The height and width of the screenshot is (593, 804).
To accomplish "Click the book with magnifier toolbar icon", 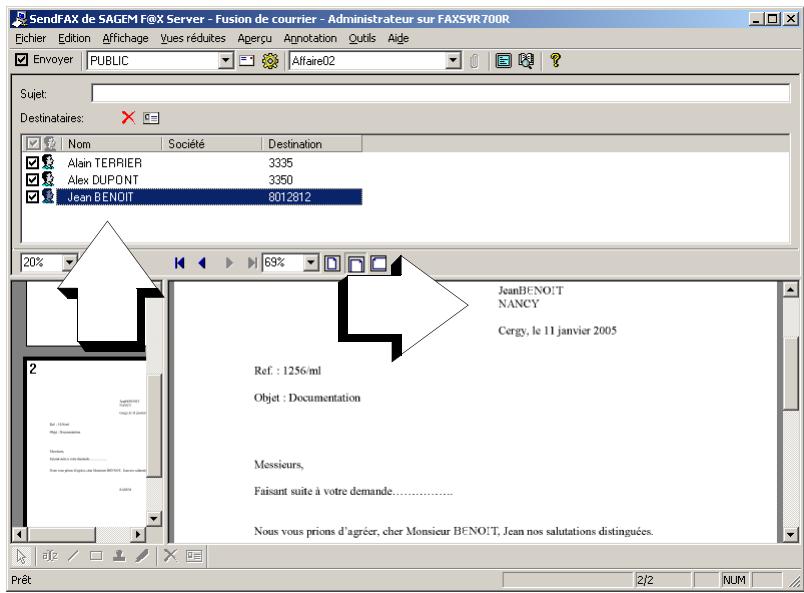I will 526,61.
